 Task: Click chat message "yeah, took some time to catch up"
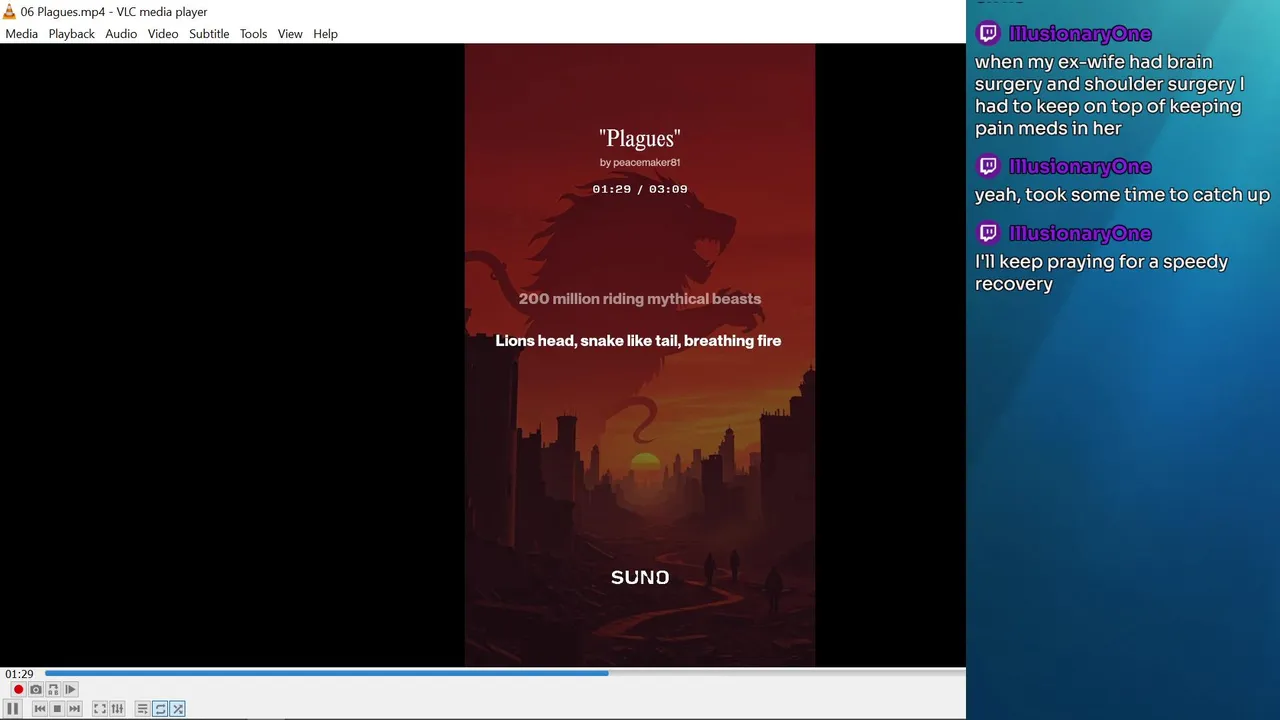pyautogui.click(x=1122, y=195)
